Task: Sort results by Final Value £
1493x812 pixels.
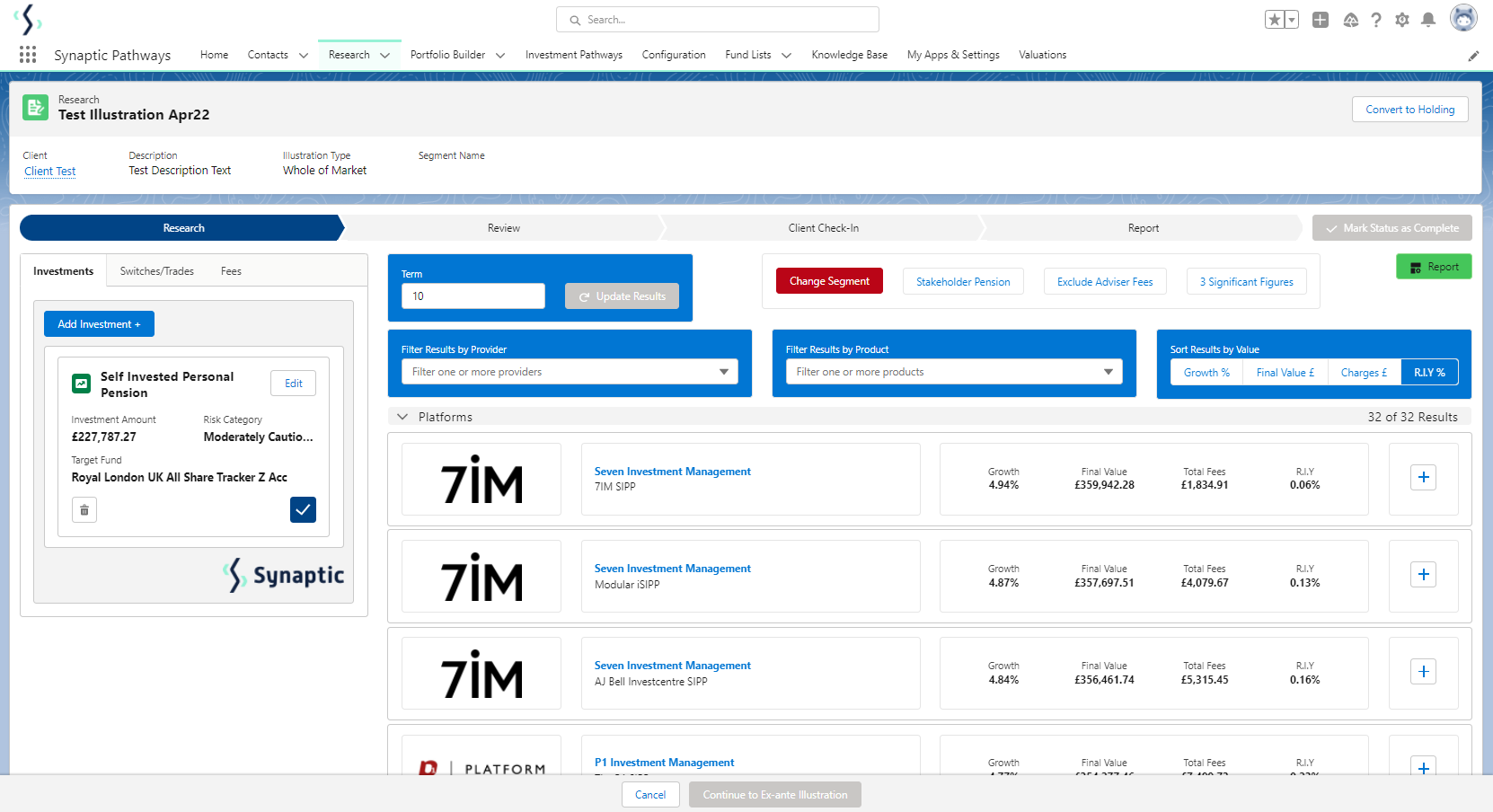Action: tap(1285, 373)
